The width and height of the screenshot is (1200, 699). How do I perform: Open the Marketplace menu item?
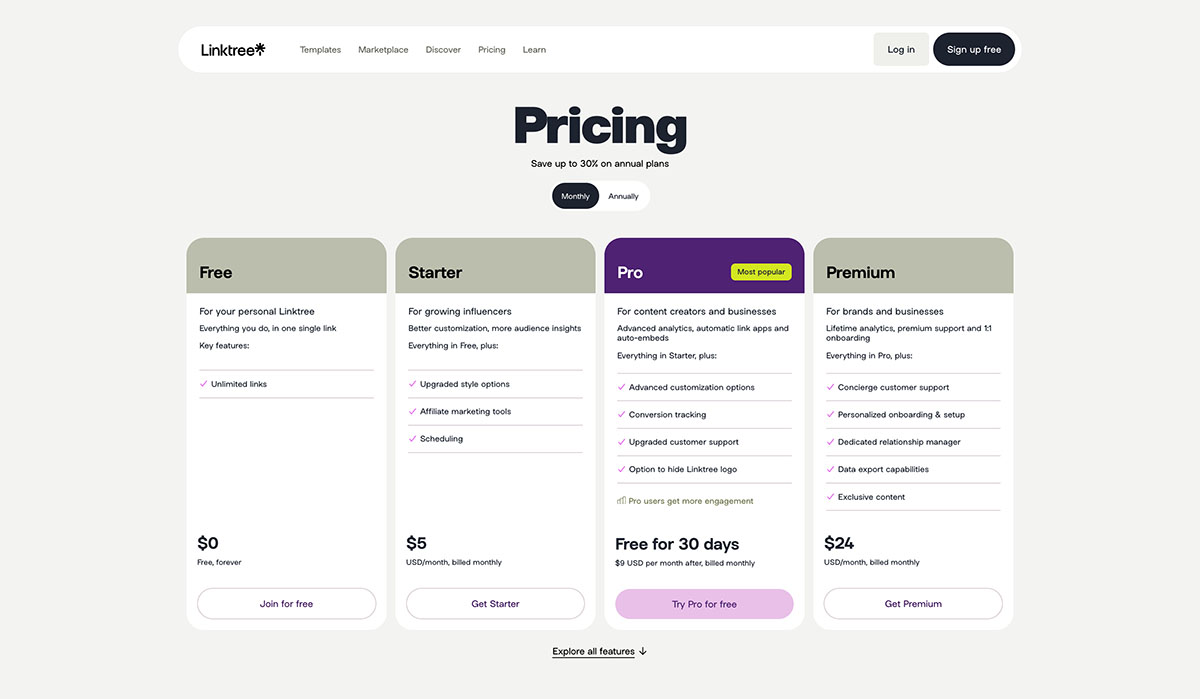[x=383, y=49]
